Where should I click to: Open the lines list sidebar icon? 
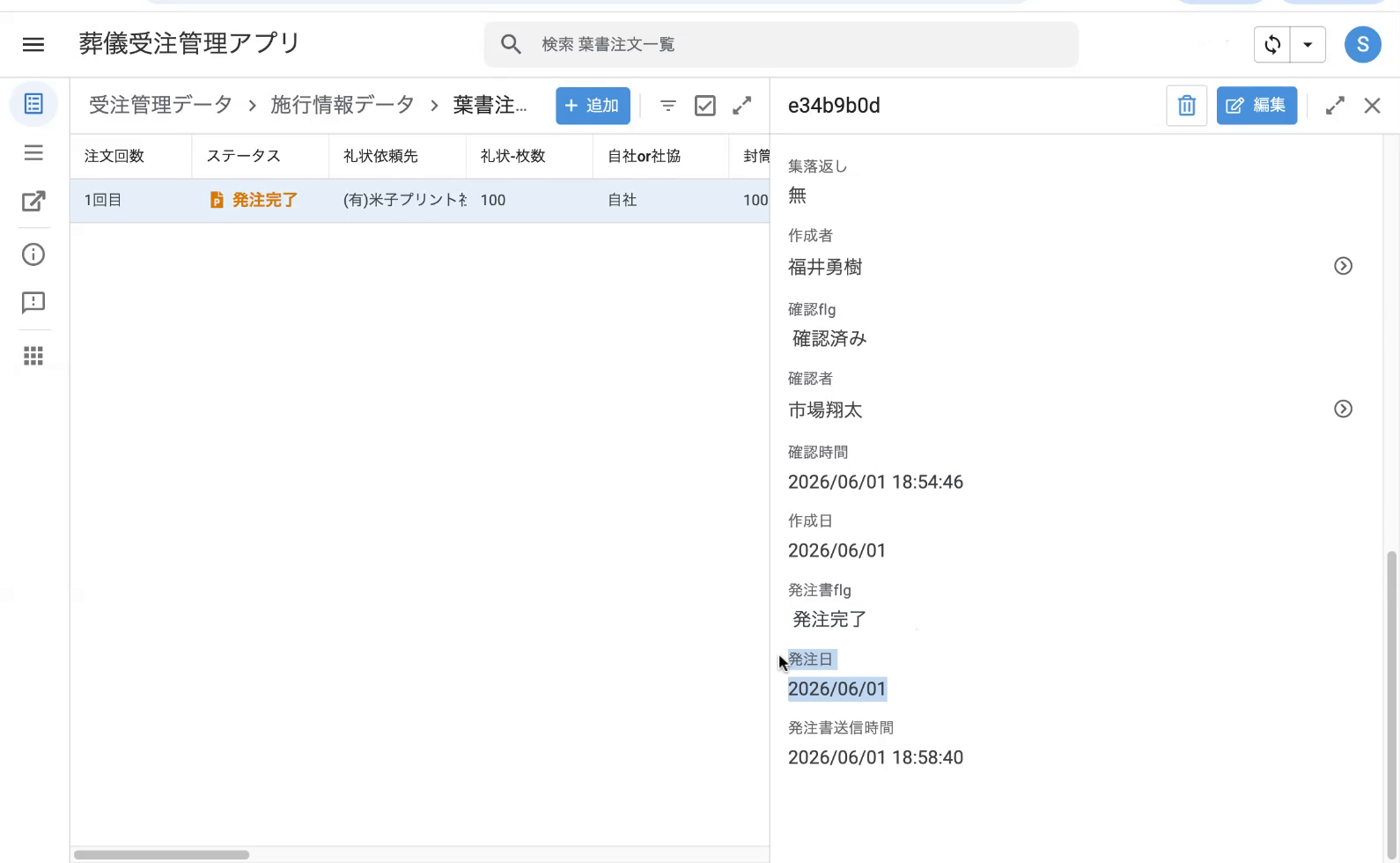(x=33, y=153)
